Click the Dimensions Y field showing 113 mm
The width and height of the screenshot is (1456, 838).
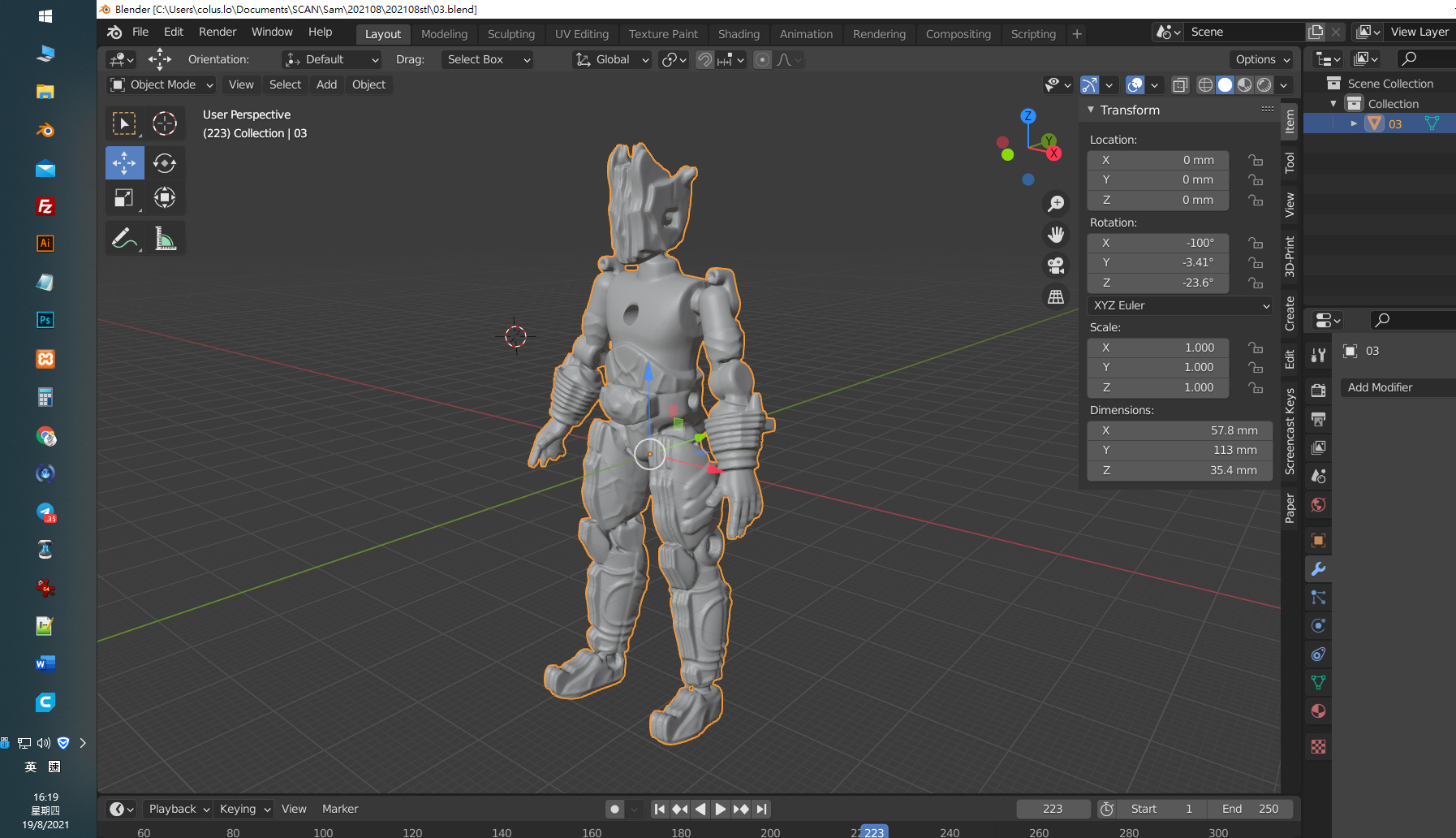click(1180, 450)
